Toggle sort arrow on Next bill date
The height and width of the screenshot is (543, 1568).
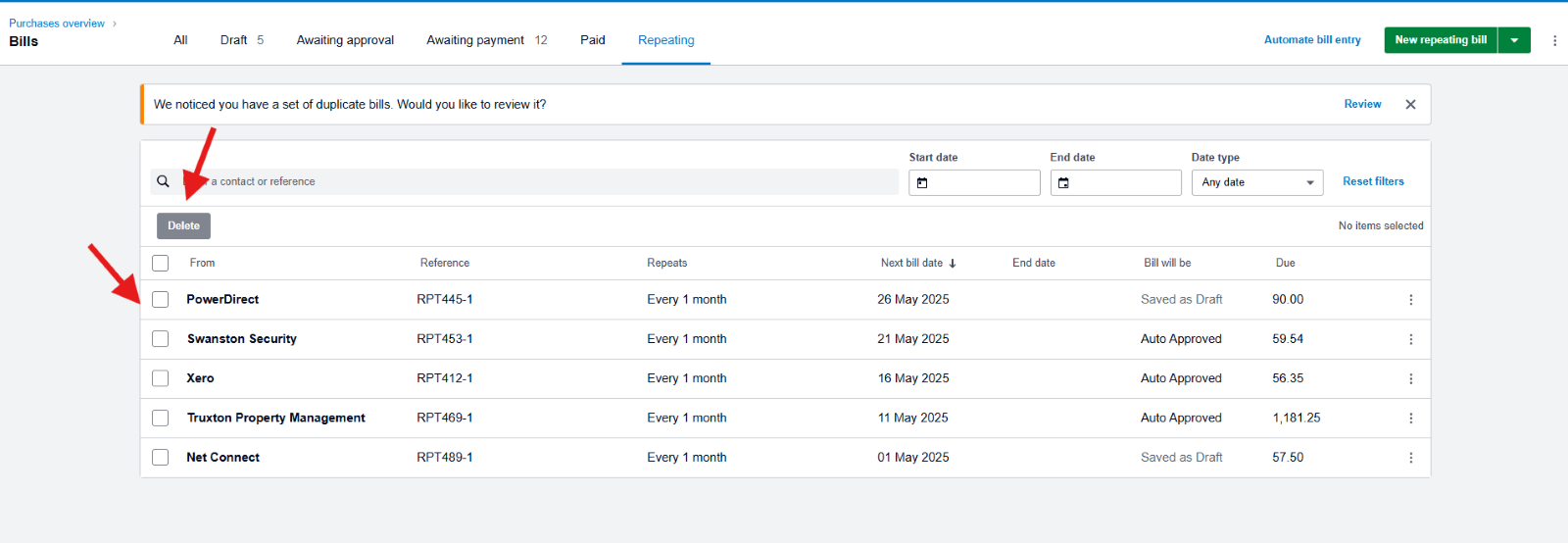[x=953, y=263]
